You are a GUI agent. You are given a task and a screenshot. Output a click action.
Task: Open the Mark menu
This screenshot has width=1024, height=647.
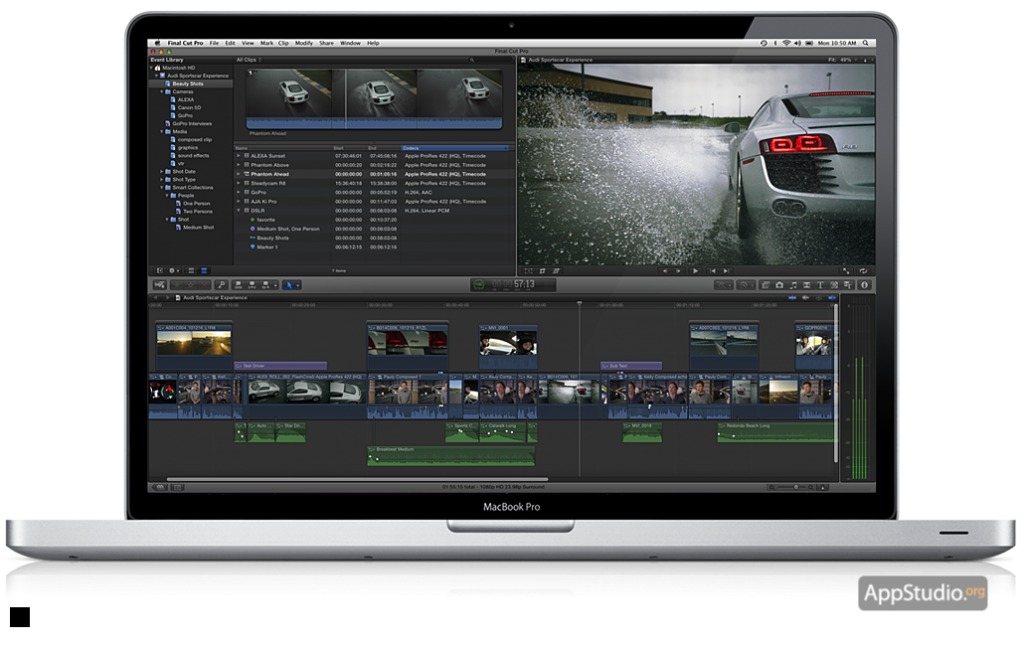266,43
